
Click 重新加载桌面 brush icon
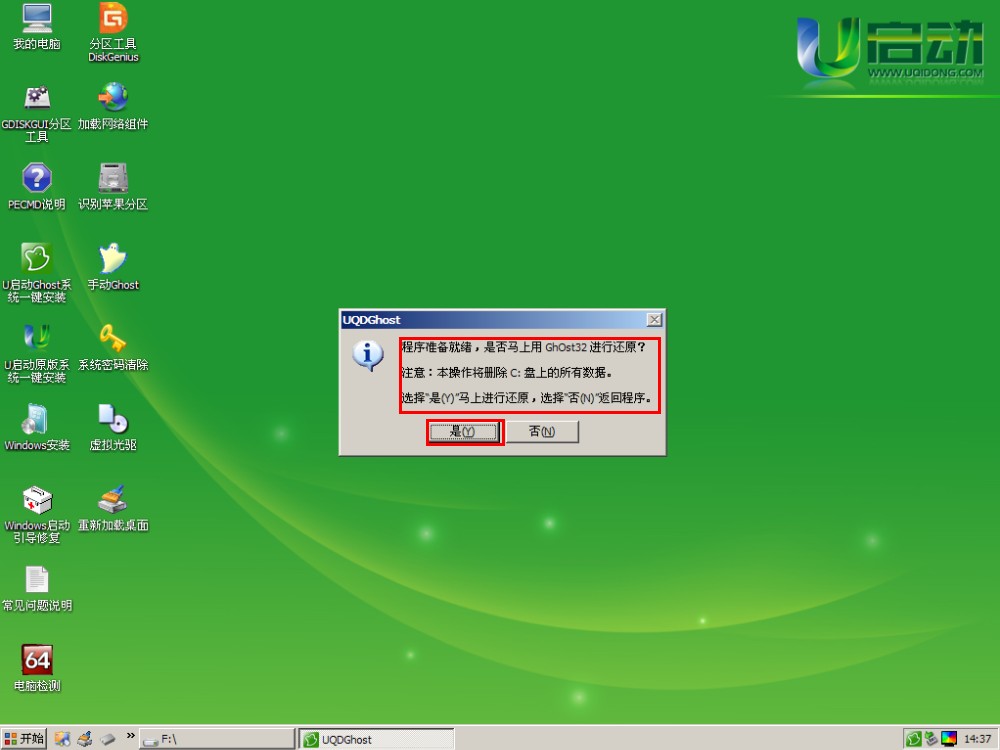click(113, 508)
